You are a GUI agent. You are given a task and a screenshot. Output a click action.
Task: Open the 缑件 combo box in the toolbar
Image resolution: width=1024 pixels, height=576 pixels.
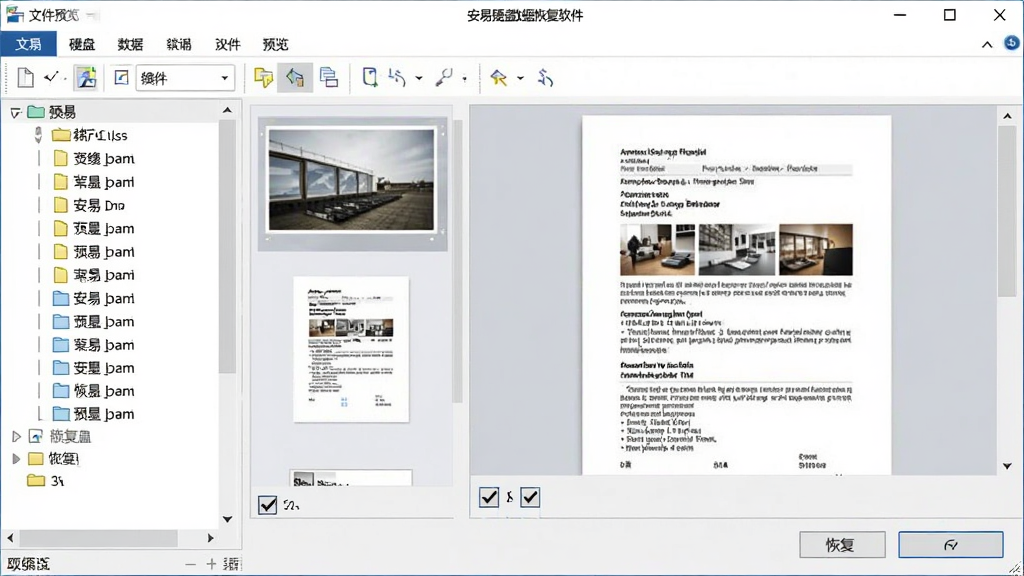185,78
